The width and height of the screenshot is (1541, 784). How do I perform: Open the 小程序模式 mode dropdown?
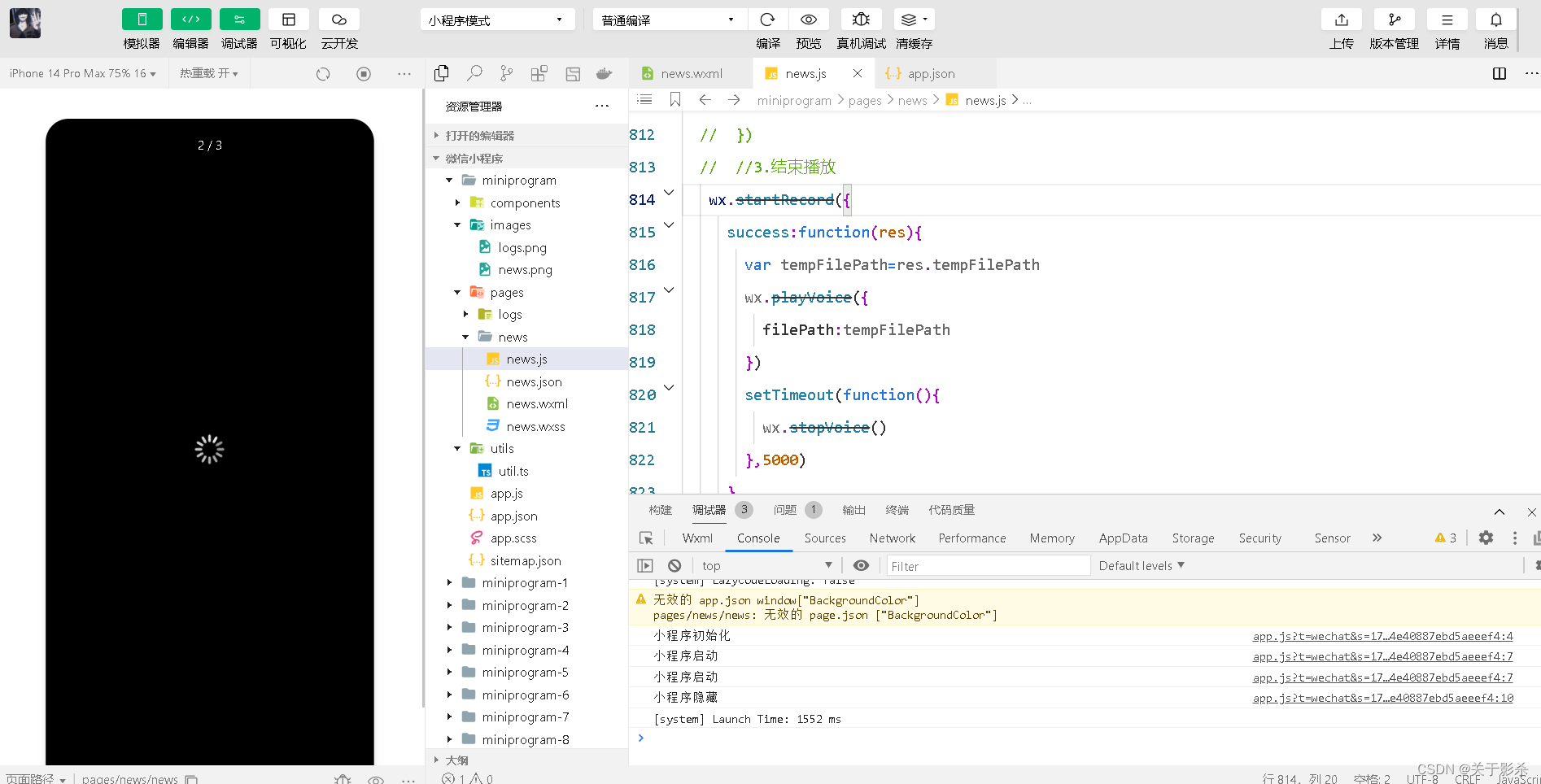click(x=497, y=20)
